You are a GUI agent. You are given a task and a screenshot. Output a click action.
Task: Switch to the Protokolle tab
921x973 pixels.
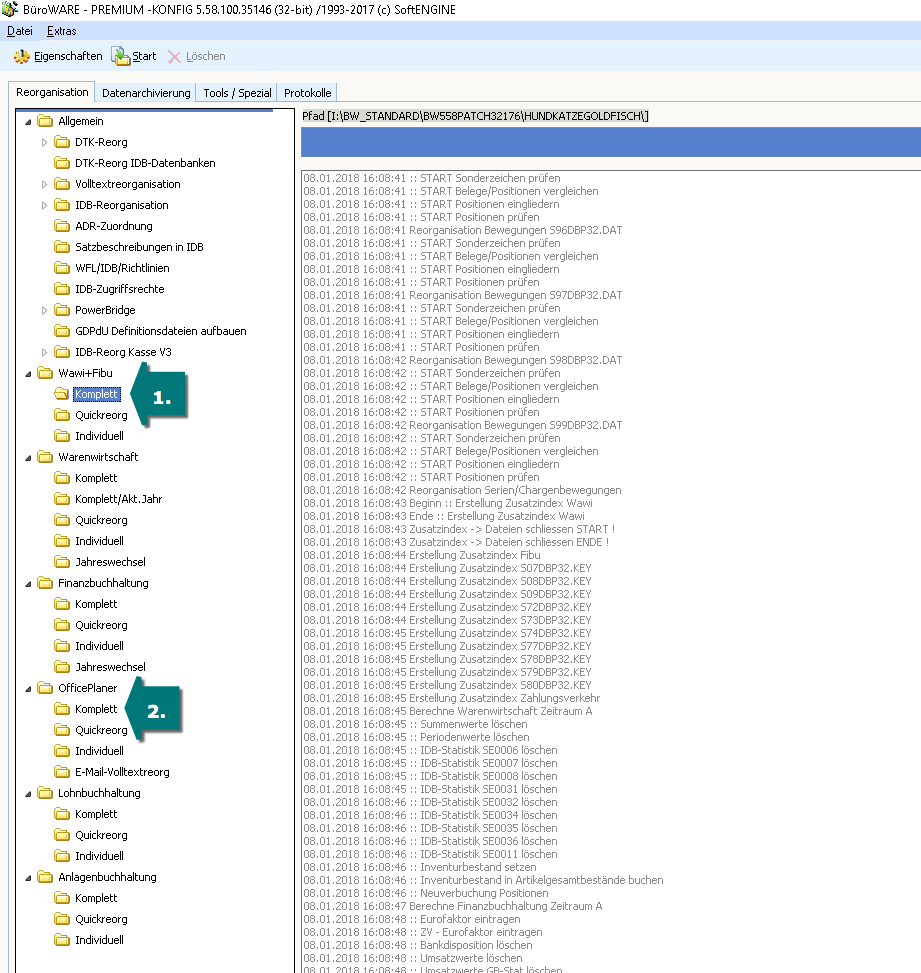click(x=307, y=93)
